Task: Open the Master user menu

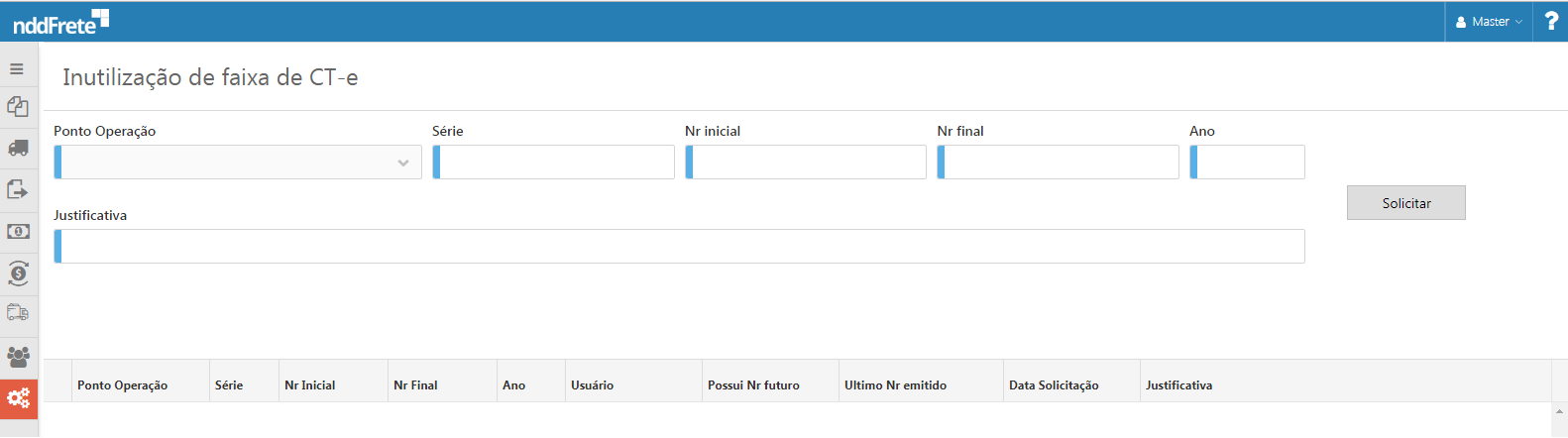Action: [x=1489, y=22]
